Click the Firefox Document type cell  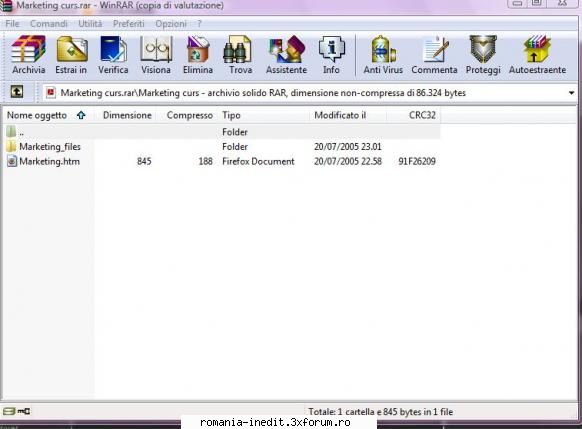tap(258, 161)
